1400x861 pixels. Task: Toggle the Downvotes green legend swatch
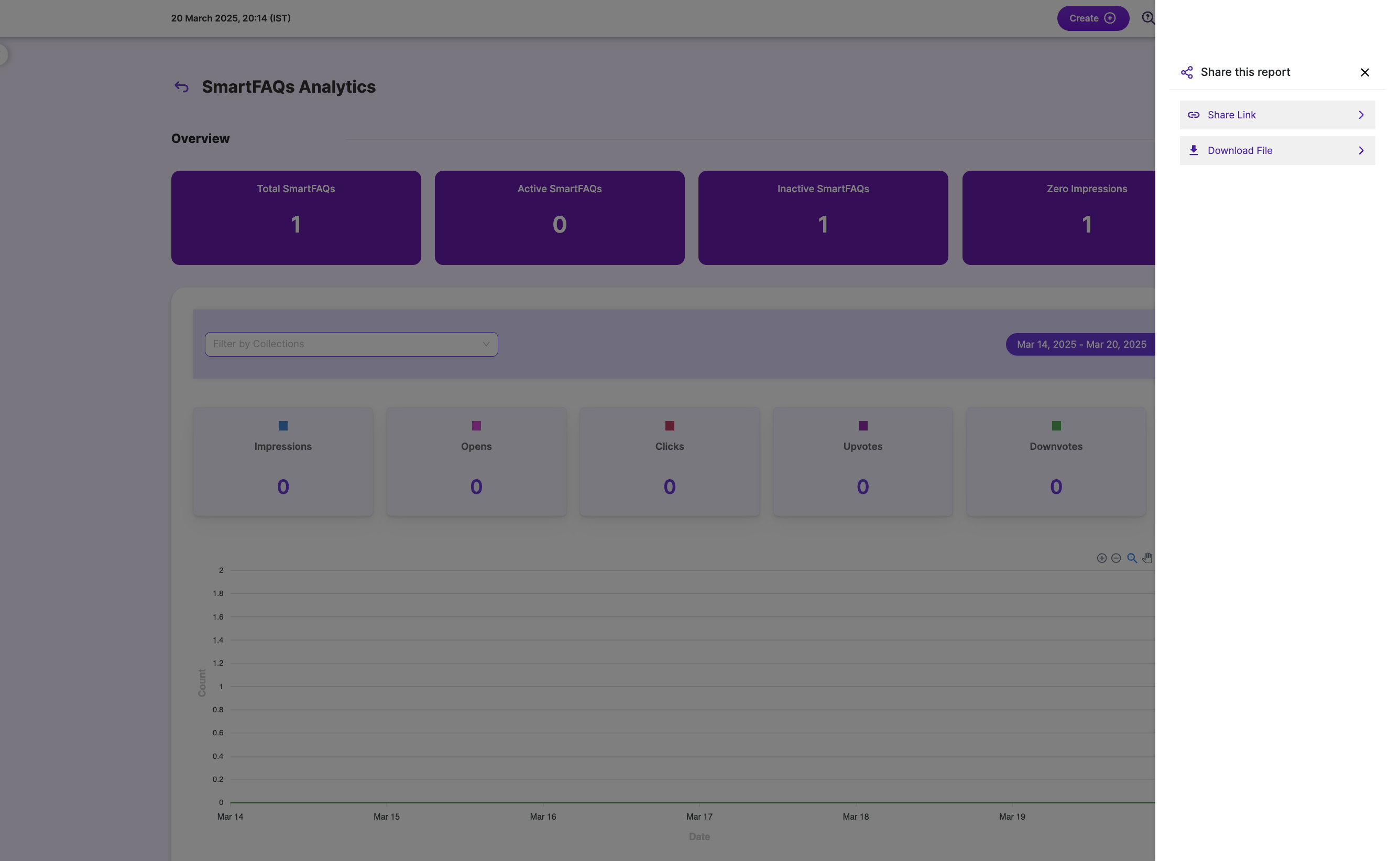[x=1055, y=426]
